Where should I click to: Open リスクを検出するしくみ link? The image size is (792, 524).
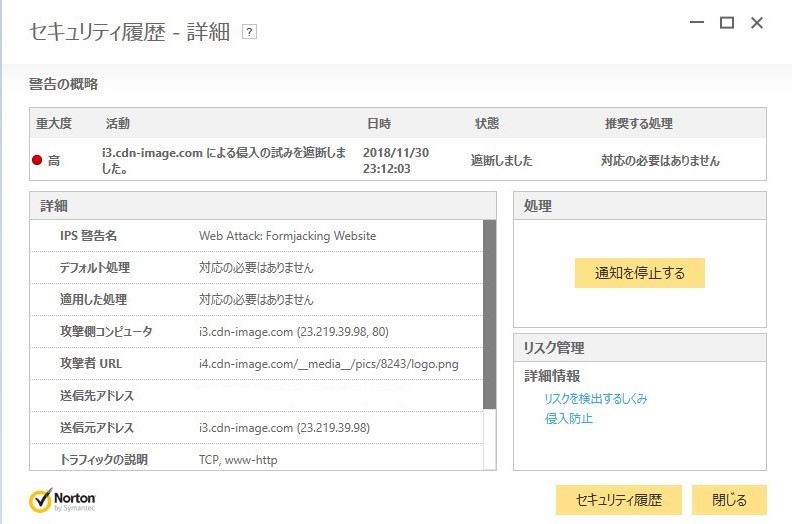click(596, 398)
